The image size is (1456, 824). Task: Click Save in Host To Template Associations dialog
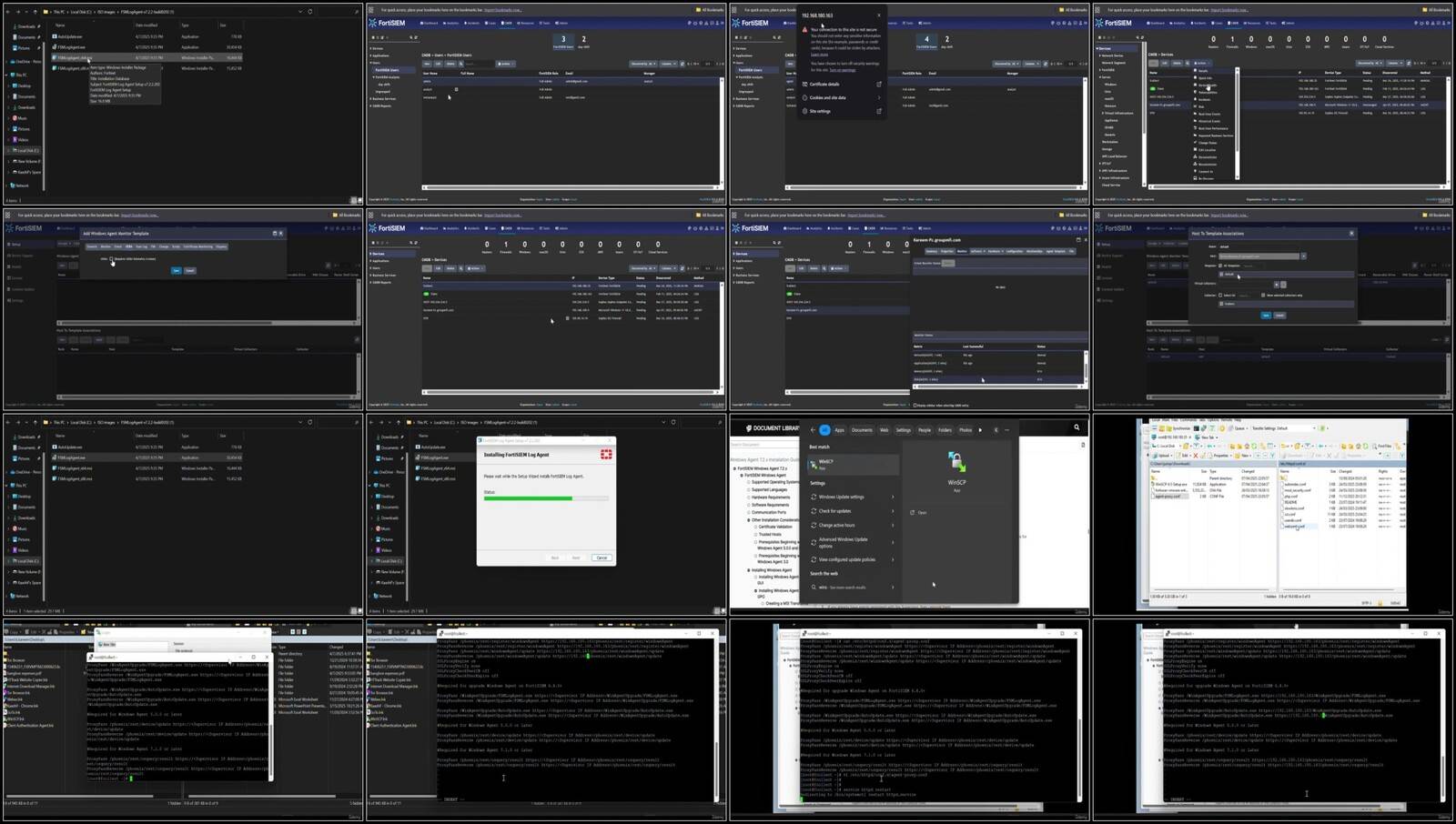(x=1265, y=316)
